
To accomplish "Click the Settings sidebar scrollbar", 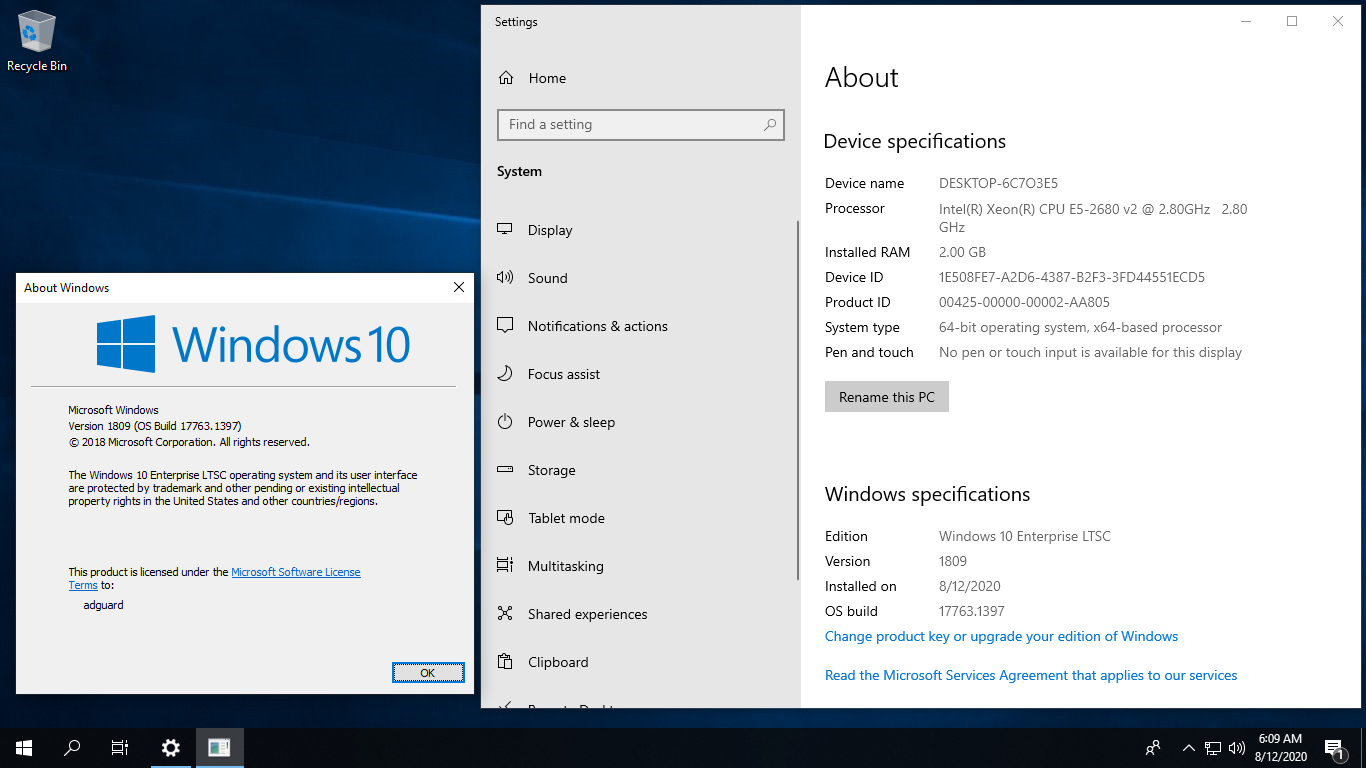I will [x=797, y=400].
